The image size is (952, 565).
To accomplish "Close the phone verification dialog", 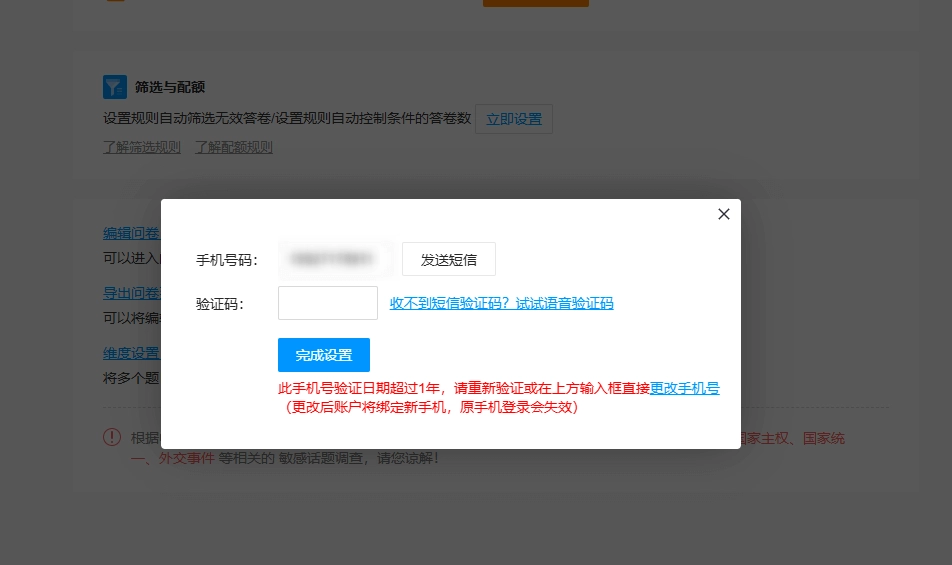I will pyautogui.click(x=723, y=214).
